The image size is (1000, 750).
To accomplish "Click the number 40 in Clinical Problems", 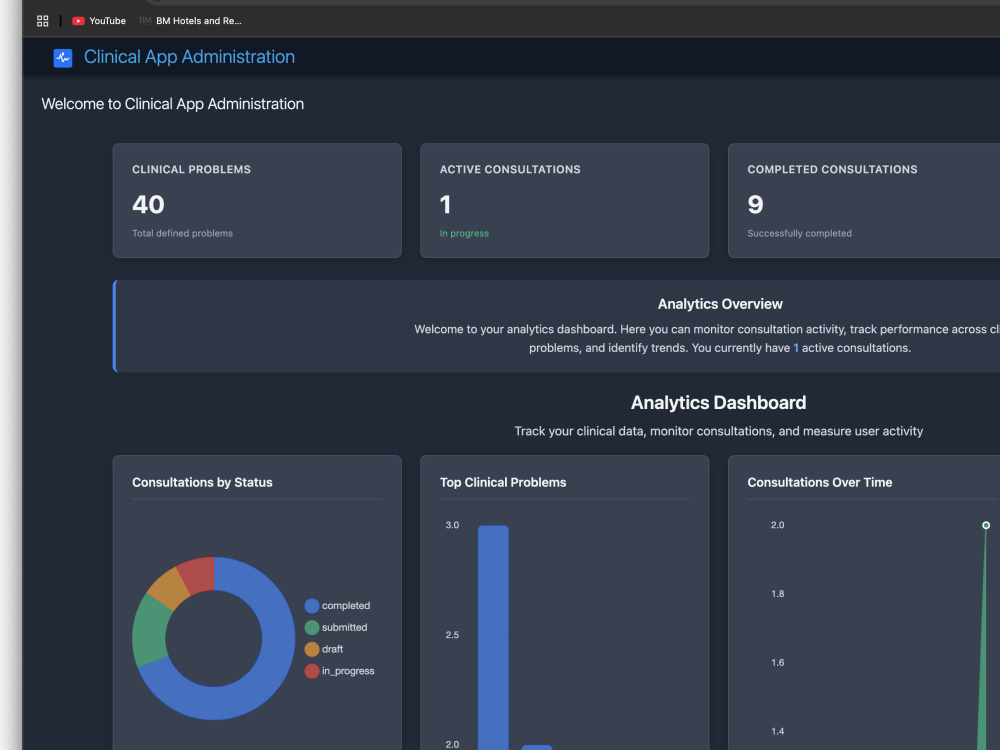I will [x=149, y=205].
